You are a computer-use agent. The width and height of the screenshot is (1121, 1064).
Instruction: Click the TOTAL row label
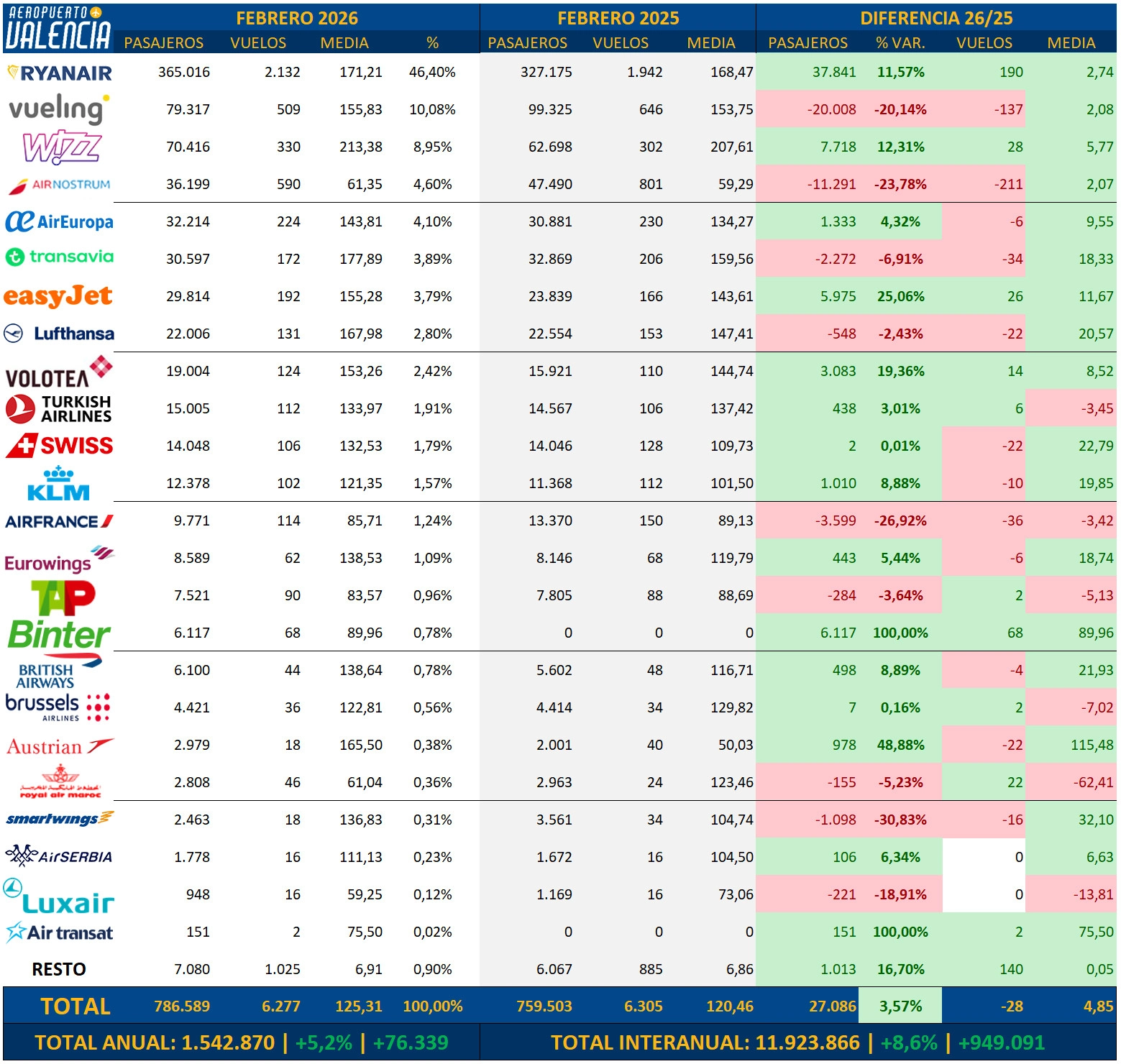coord(76,1006)
